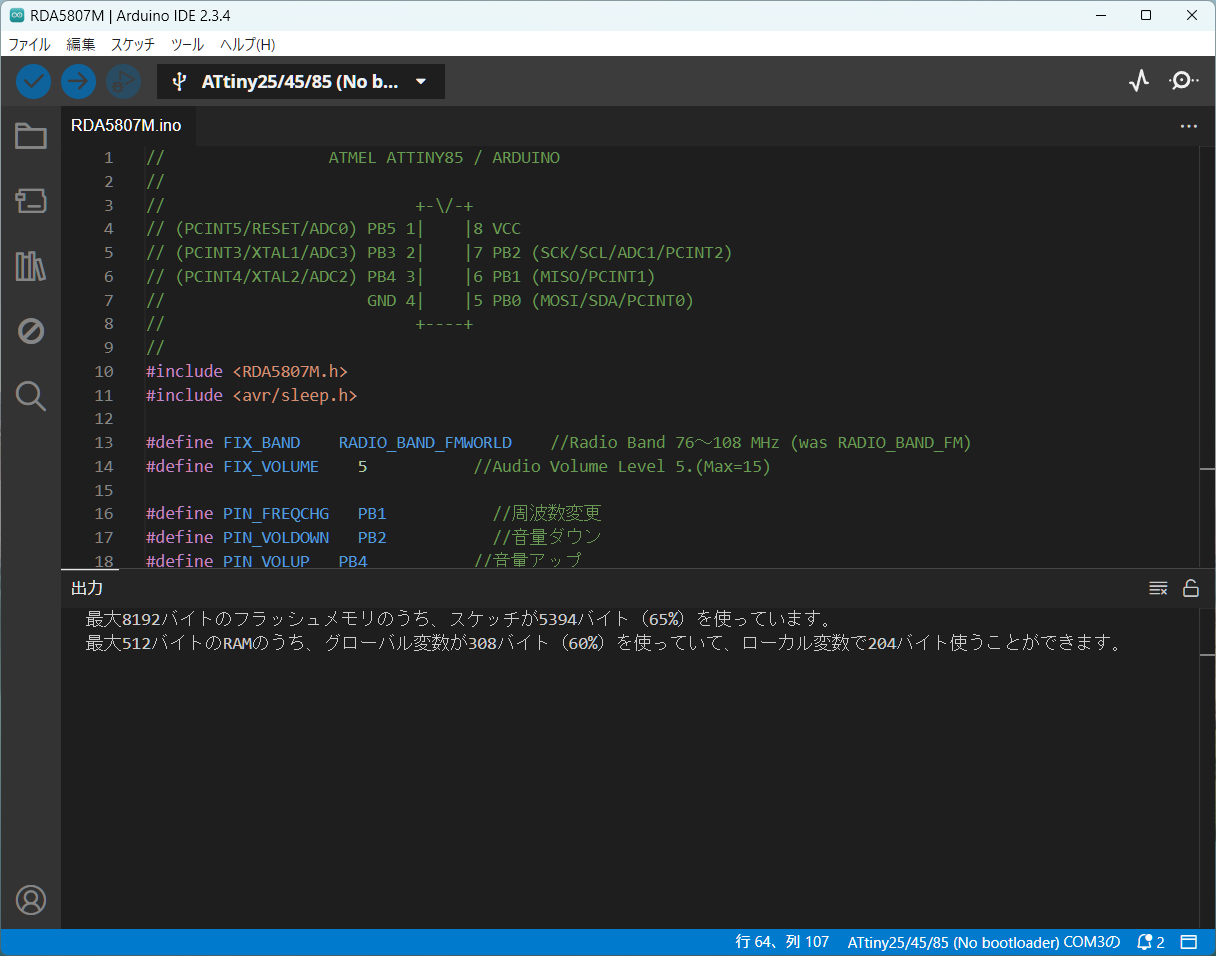Click the 周波数変更 comment text

click(x=557, y=513)
